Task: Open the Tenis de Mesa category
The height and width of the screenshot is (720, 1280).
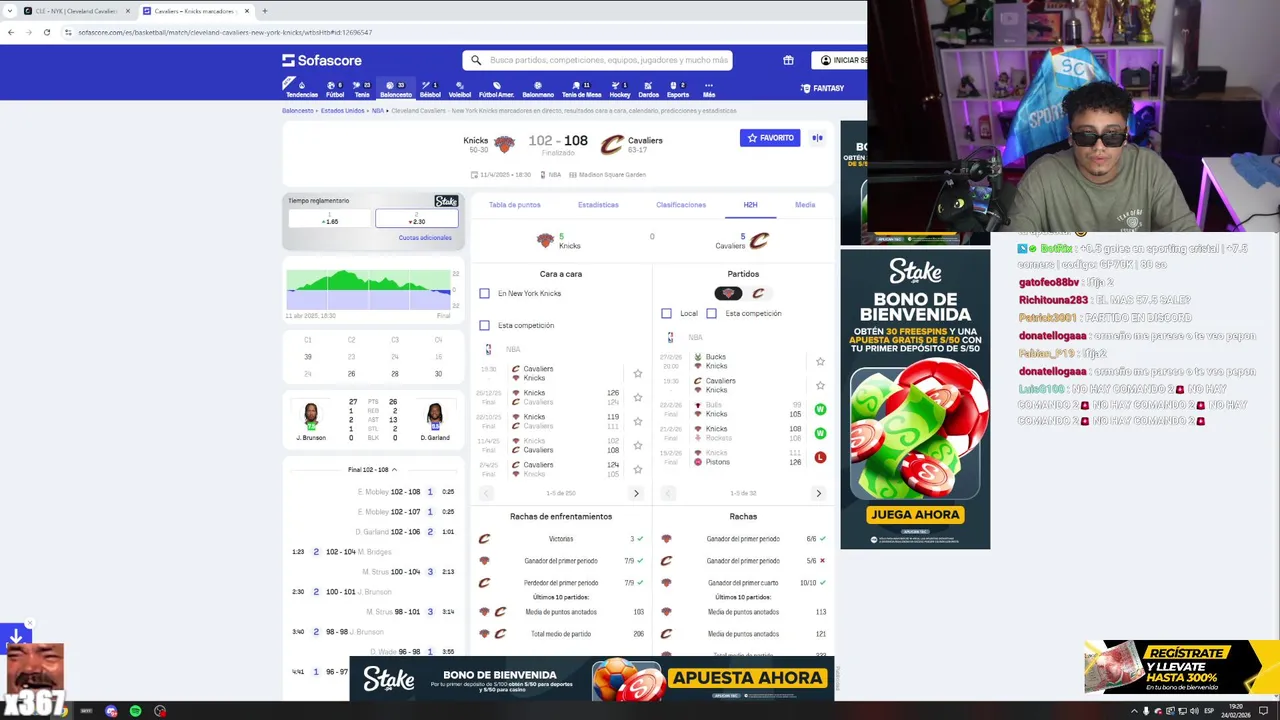Action: [x=581, y=89]
